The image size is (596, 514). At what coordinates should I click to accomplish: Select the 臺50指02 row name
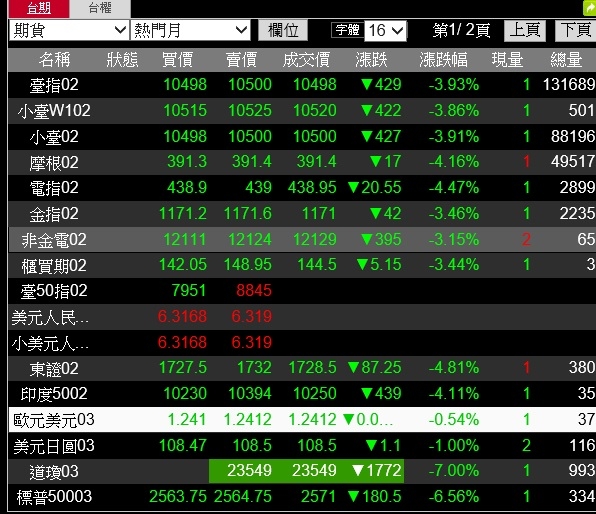(x=54, y=291)
